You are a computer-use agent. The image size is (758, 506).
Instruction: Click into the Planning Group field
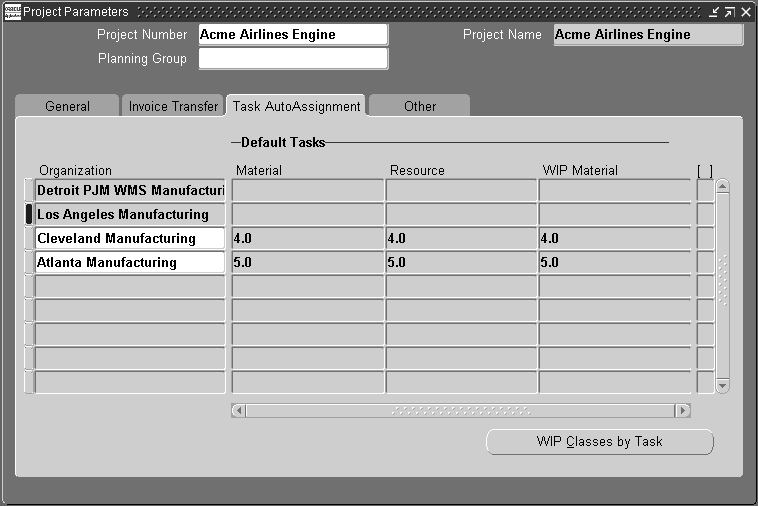coord(293,58)
